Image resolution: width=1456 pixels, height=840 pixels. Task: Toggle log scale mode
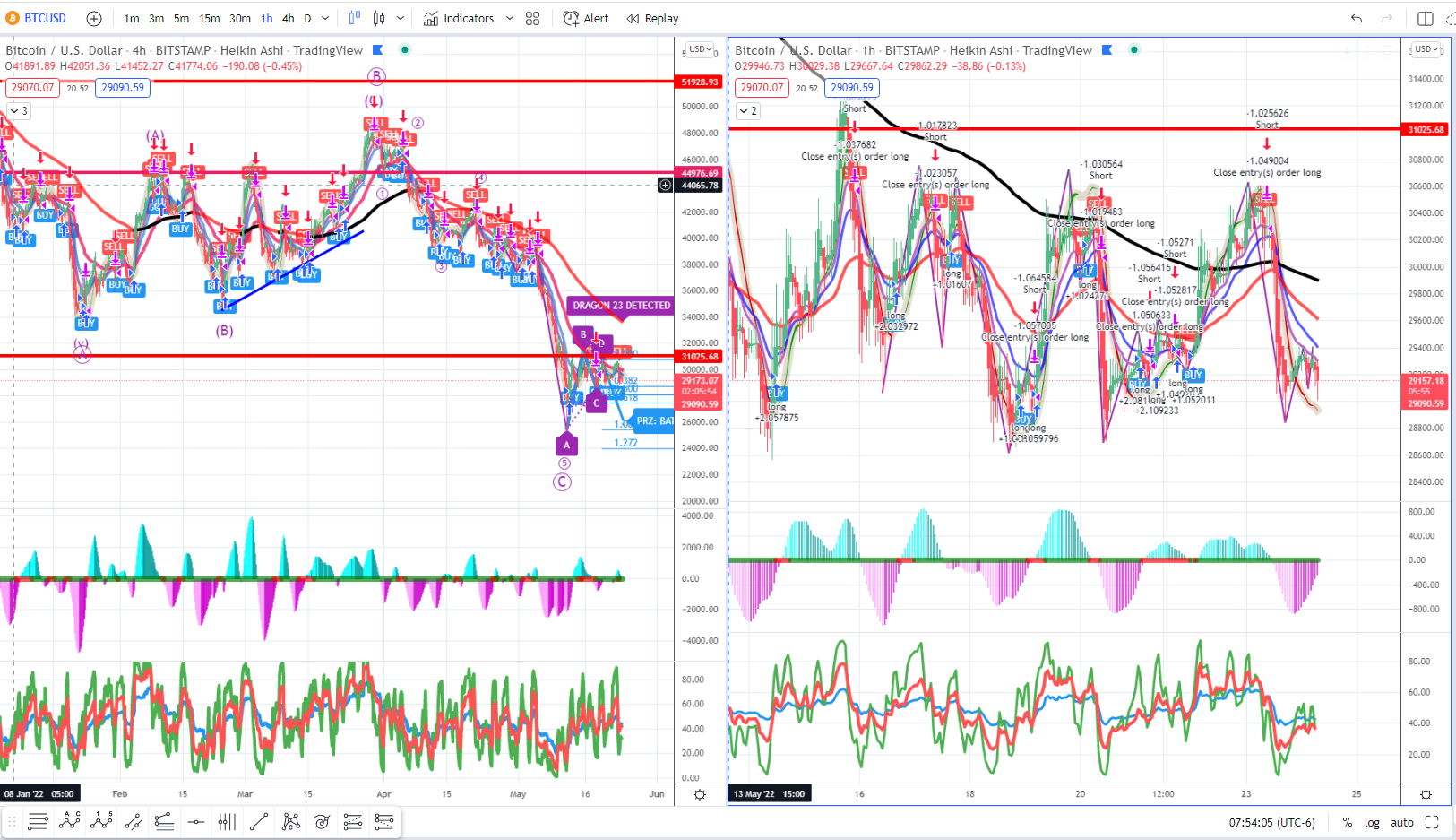[1372, 822]
